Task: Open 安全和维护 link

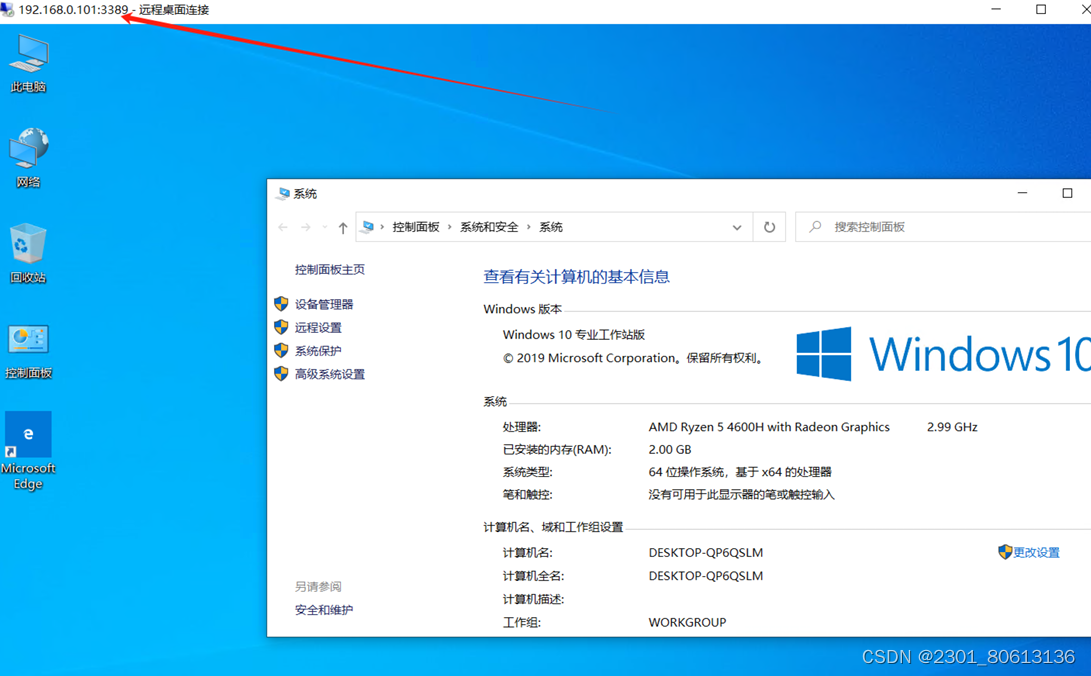Action: point(324,610)
